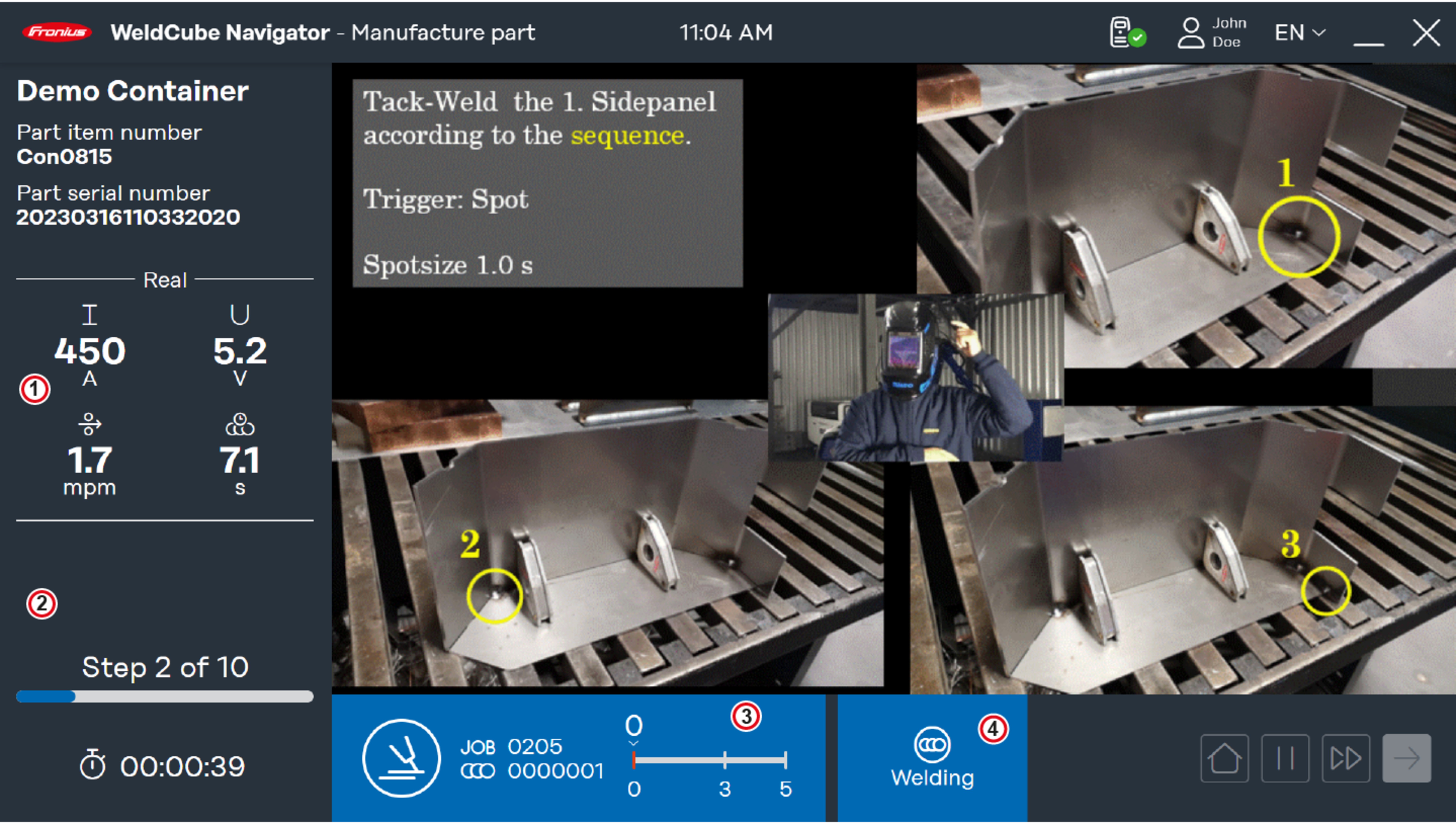
Task: Skip forward with the fast-forward button
Action: coord(1346,759)
